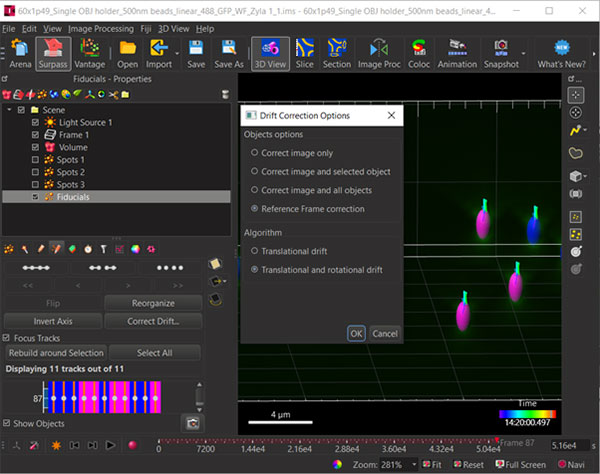Open Image Proc tool
This screenshot has width=600, height=474.
point(379,54)
